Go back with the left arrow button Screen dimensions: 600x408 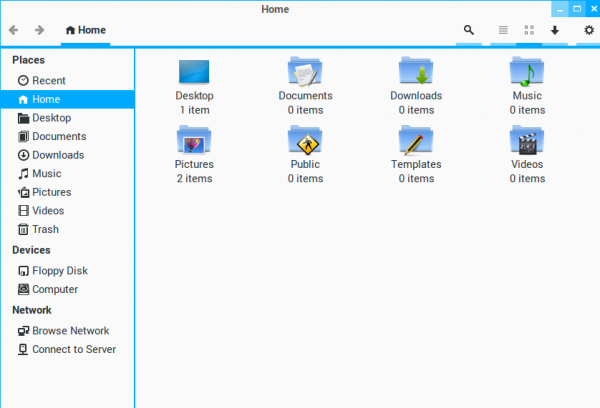tap(14, 30)
